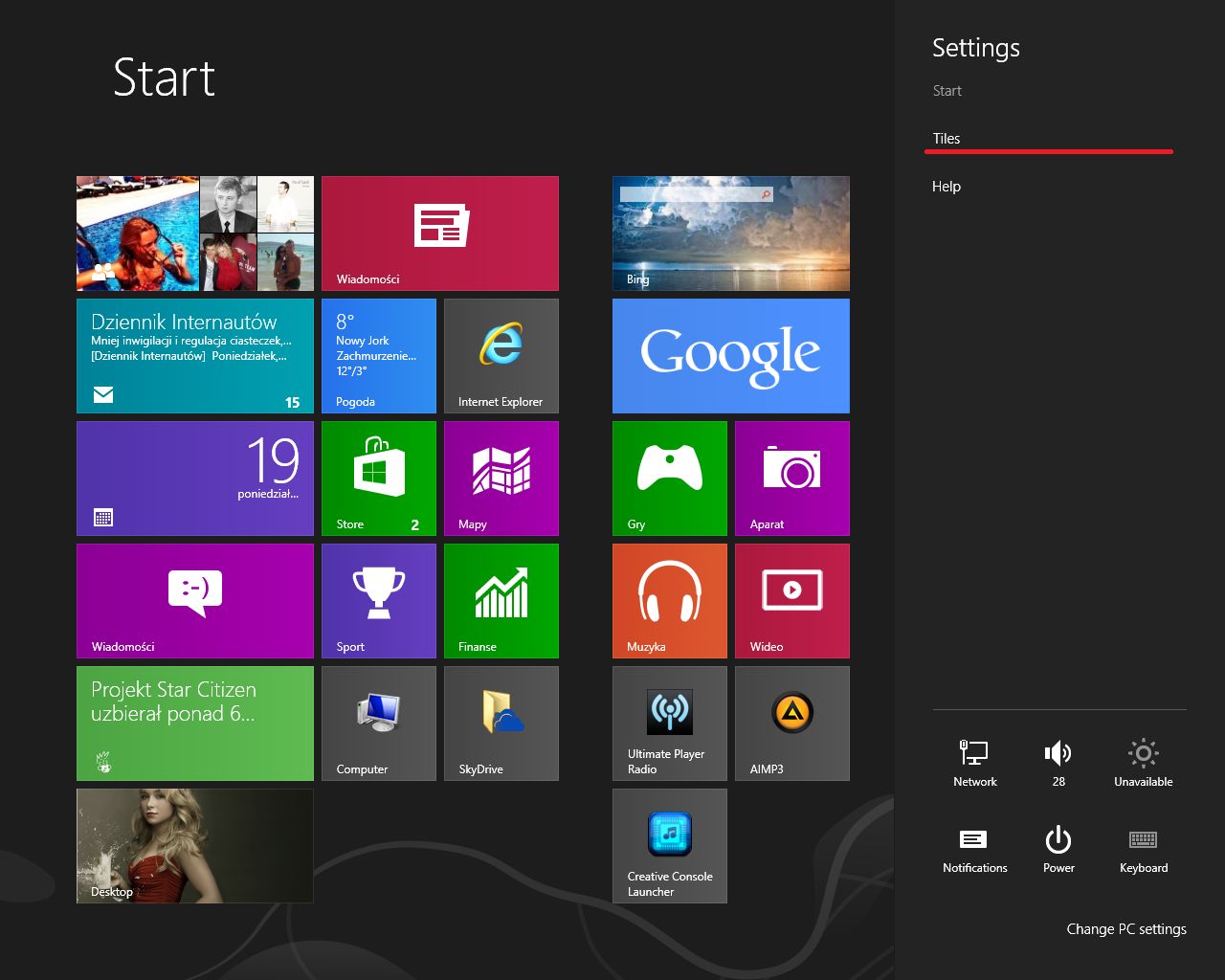The image size is (1225, 980).
Task: Open the SkyDrive tile
Action: click(501, 724)
